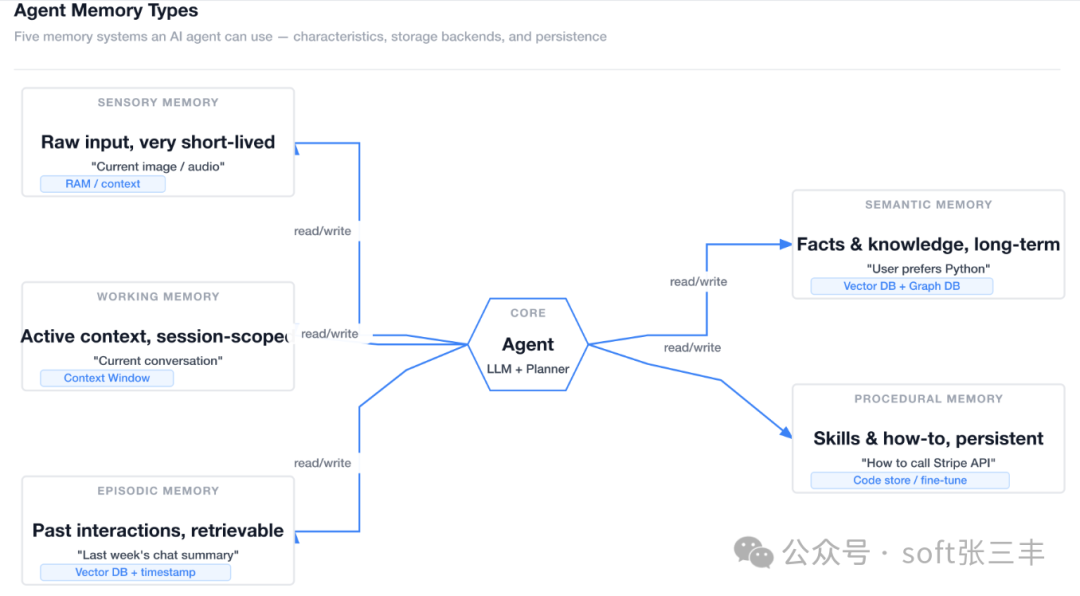Click the "Code store / fine-tune" tag

(910, 480)
